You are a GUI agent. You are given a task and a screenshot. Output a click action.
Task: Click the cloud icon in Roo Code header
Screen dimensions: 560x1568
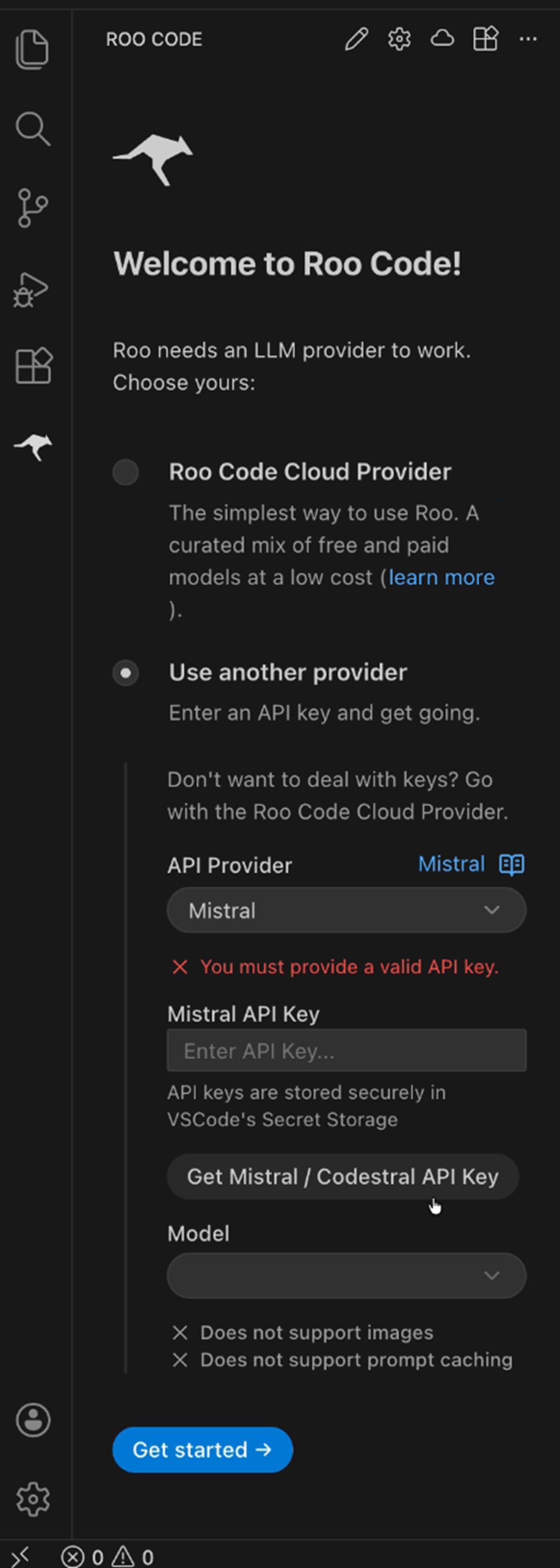(442, 40)
